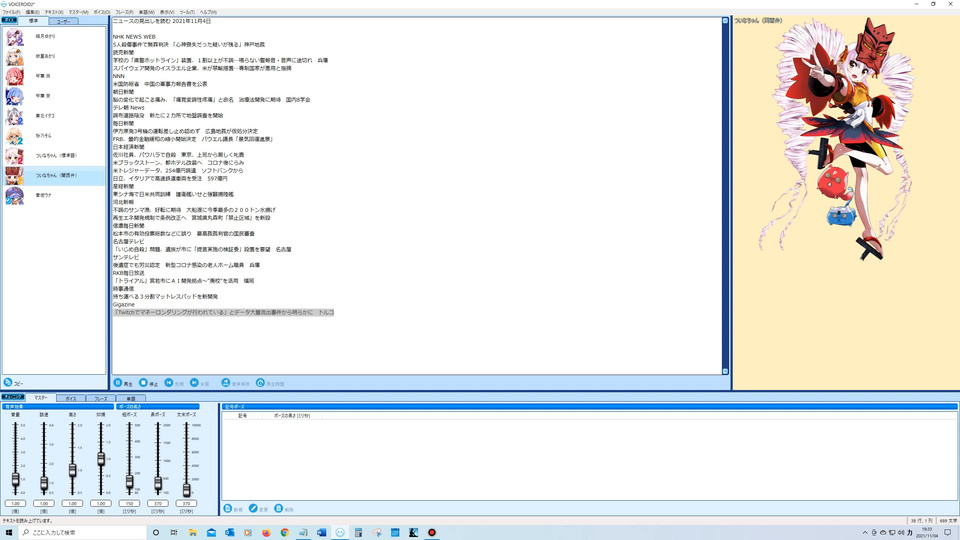The height and width of the screenshot is (540, 960).
Task: Pick the 東北イタコ voice avatar
Action: tap(14, 116)
